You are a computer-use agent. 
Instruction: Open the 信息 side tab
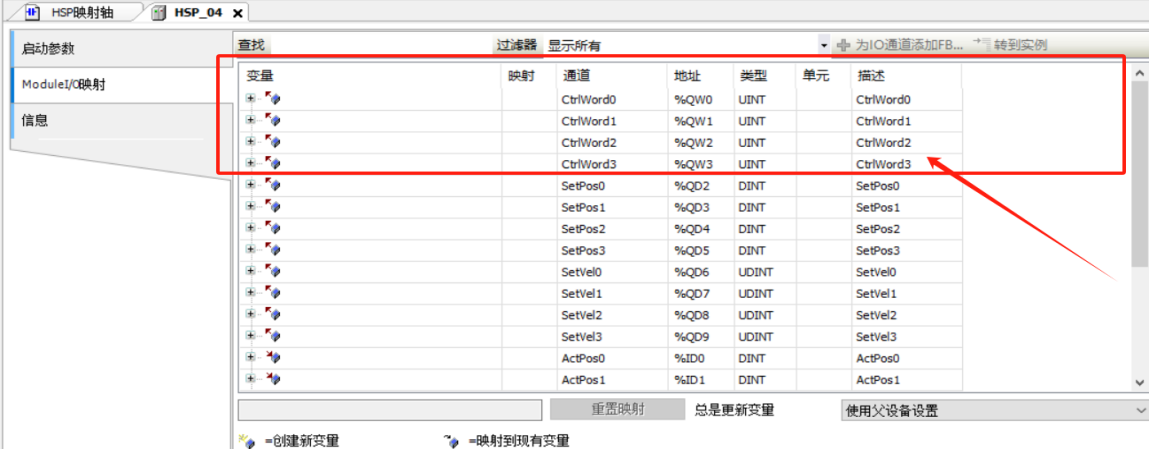coord(122,120)
